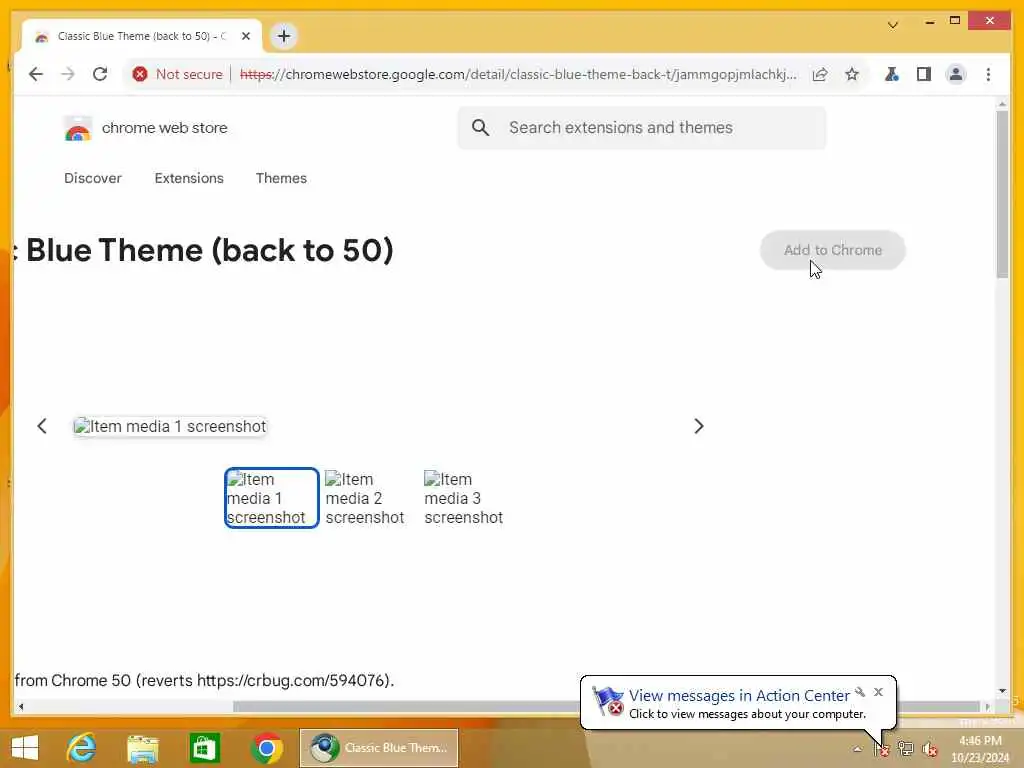Close the Classic Blue Theme tab
Image resolution: width=1024 pixels, height=768 pixels.
coord(246,36)
